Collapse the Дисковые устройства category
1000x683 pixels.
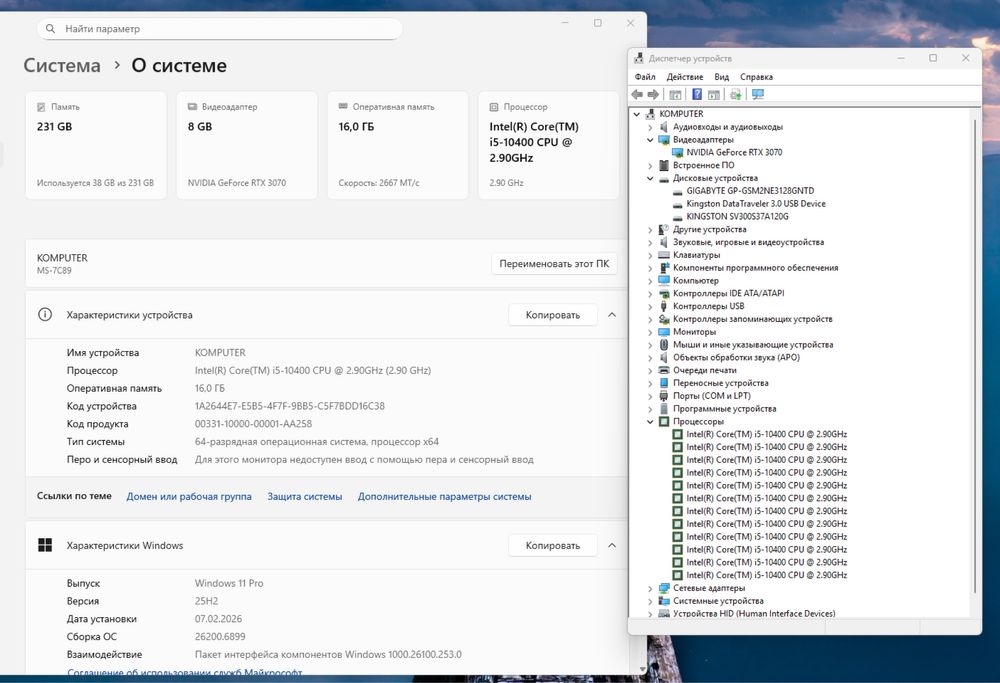click(650, 178)
